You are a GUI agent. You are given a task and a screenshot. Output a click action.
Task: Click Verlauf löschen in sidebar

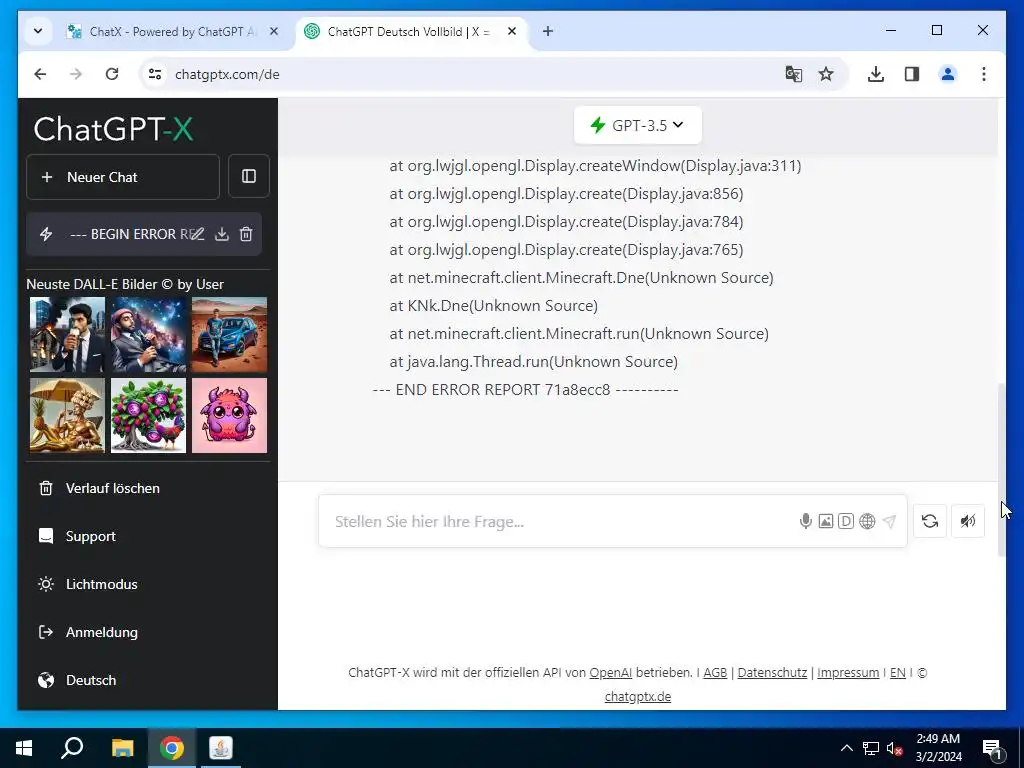(x=99, y=488)
